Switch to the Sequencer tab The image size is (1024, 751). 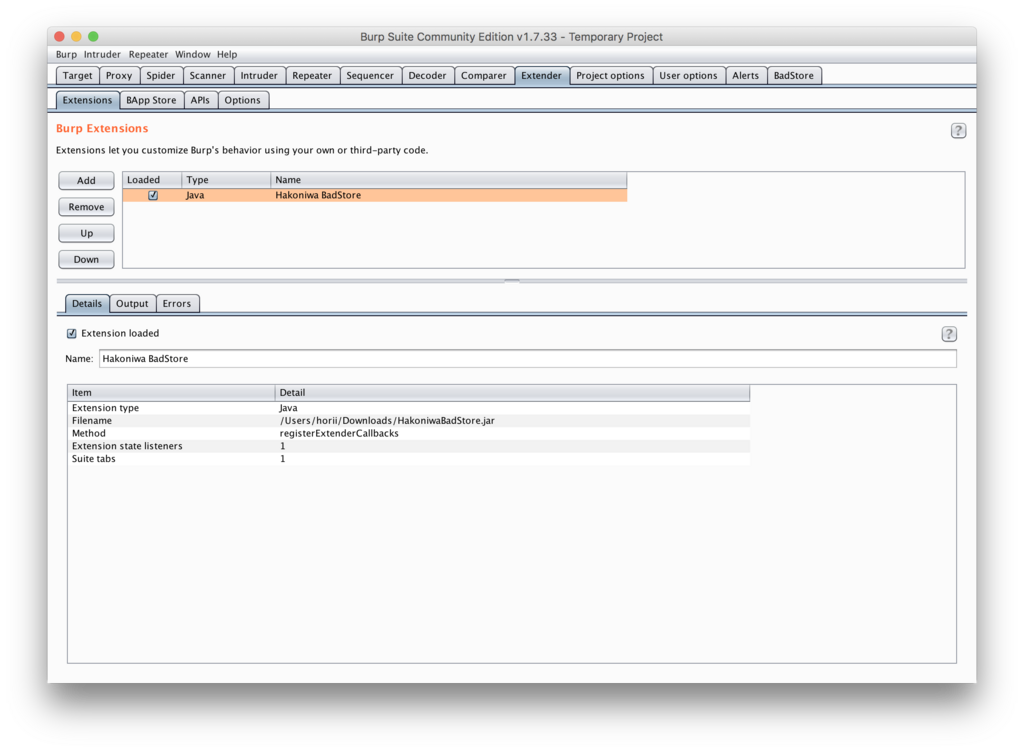coord(370,76)
